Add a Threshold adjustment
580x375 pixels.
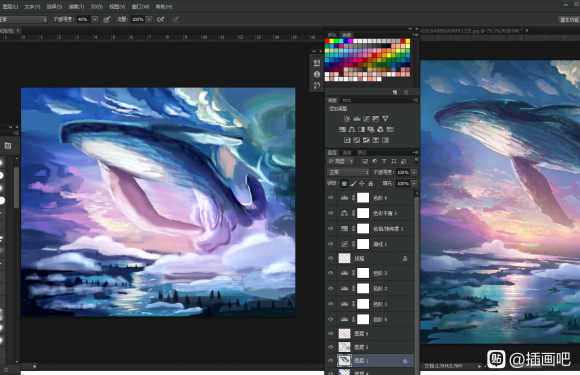(x=366, y=140)
